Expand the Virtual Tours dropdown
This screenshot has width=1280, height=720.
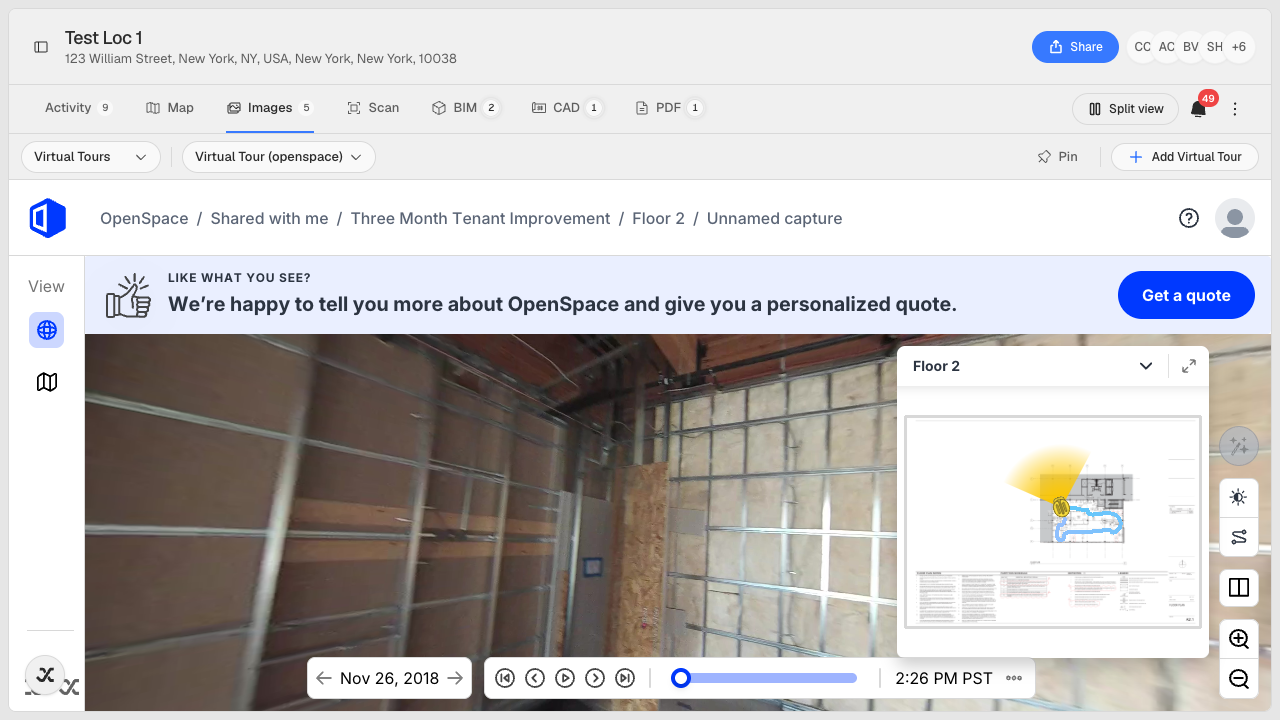pos(91,157)
